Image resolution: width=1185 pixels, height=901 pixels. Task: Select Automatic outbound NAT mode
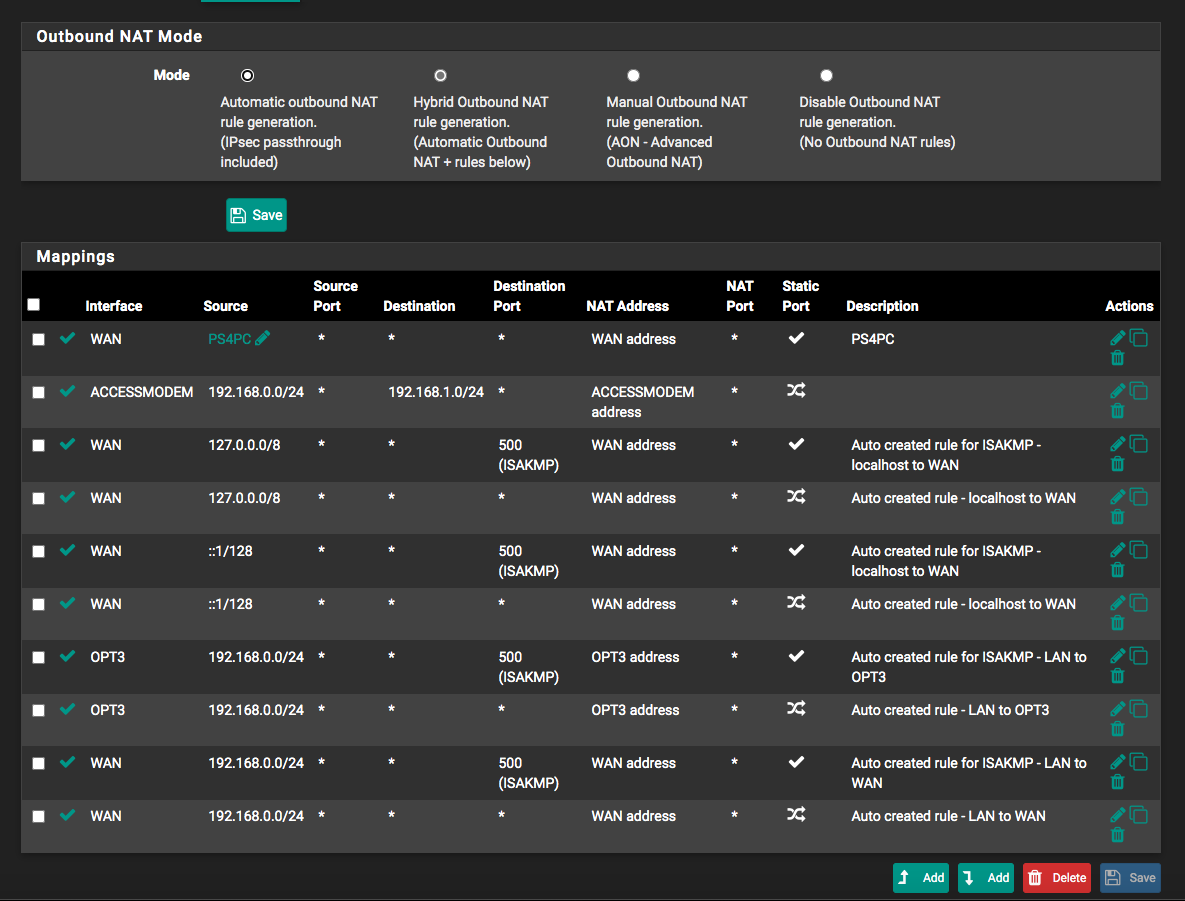click(x=247, y=76)
